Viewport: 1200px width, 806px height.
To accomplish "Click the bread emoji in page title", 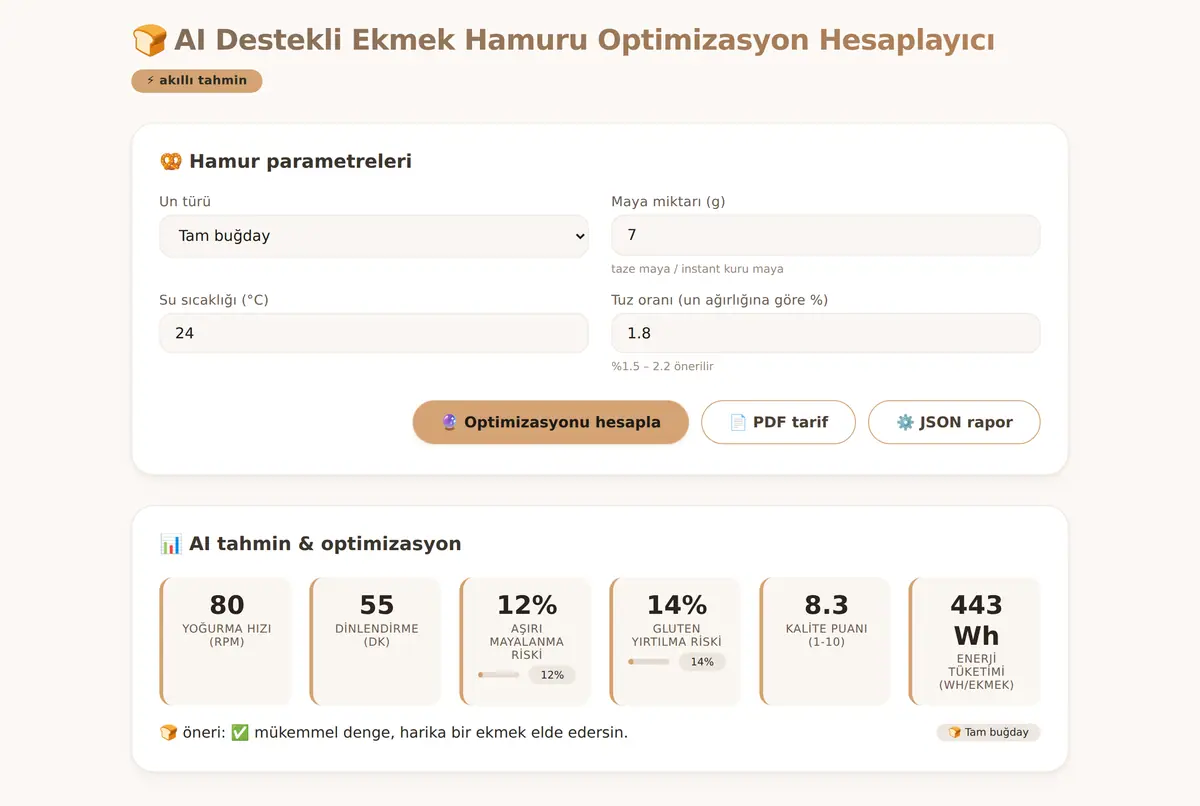I will tap(150, 41).
